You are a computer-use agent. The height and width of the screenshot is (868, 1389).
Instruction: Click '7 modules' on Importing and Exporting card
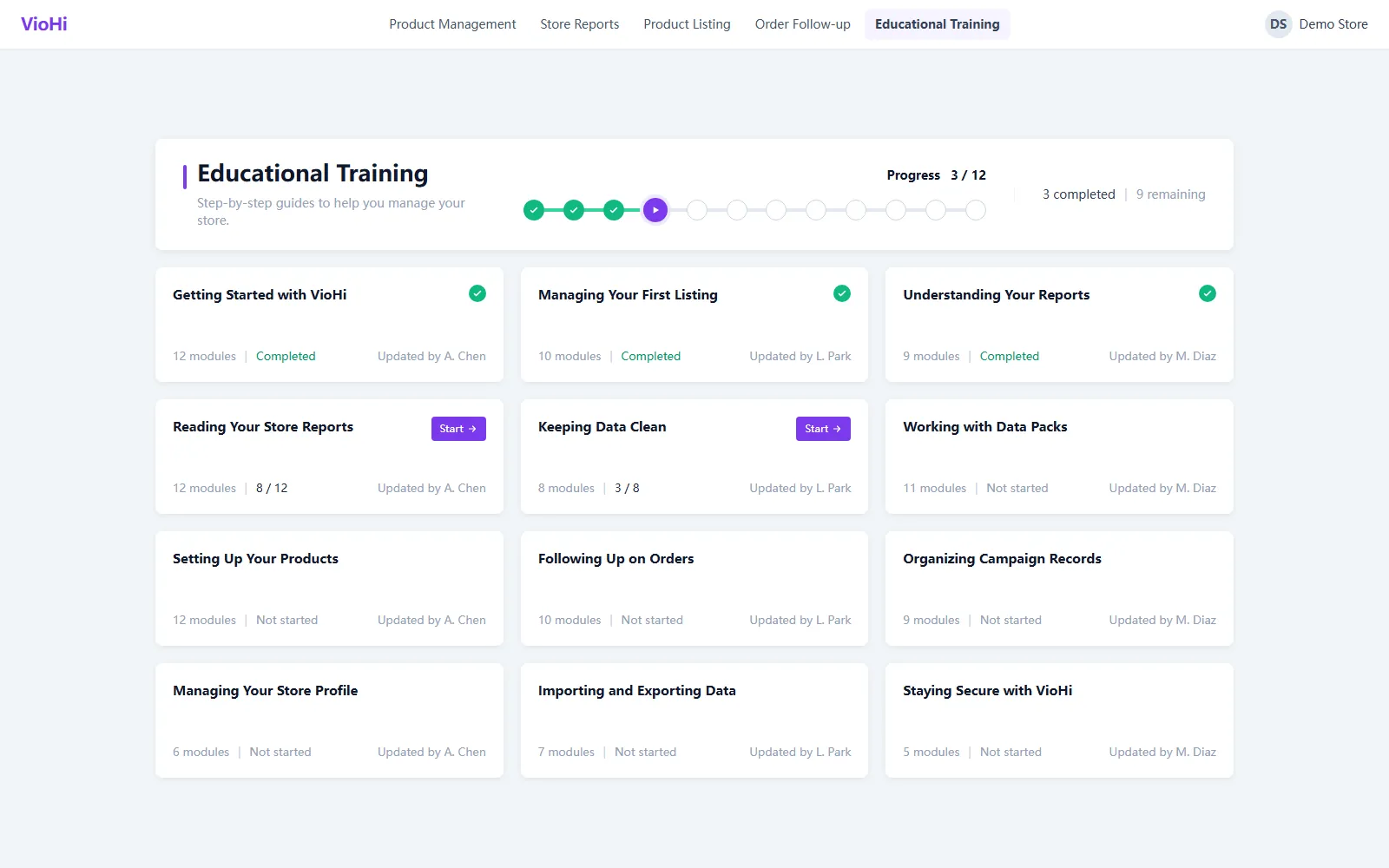[566, 752]
